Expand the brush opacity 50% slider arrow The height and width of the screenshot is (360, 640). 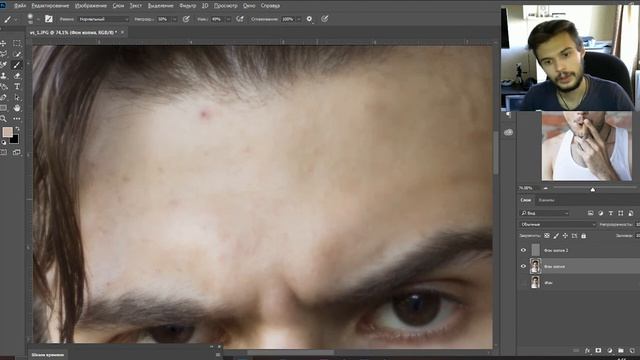[175, 19]
